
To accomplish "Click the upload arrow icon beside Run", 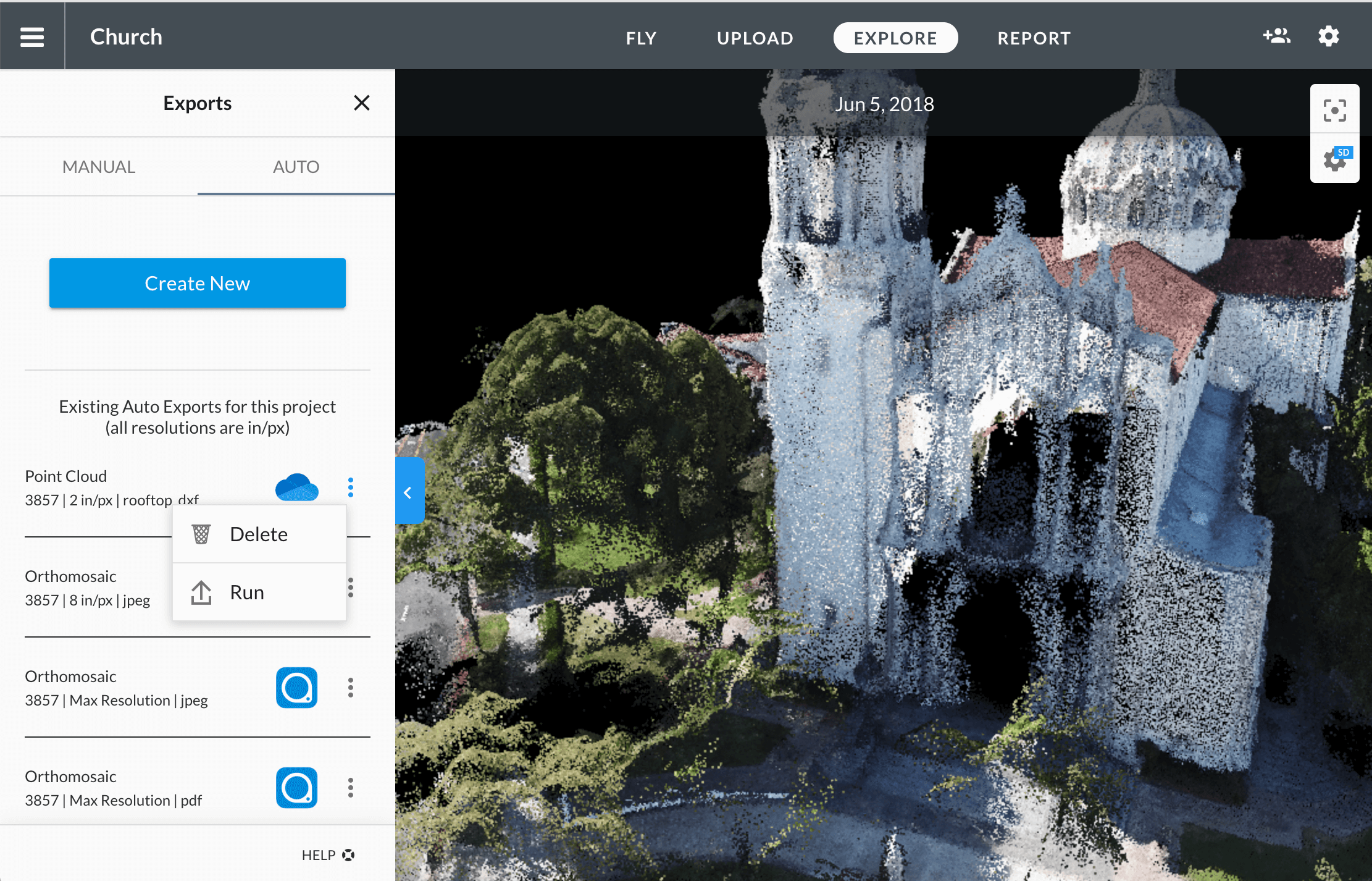I will pos(201,592).
